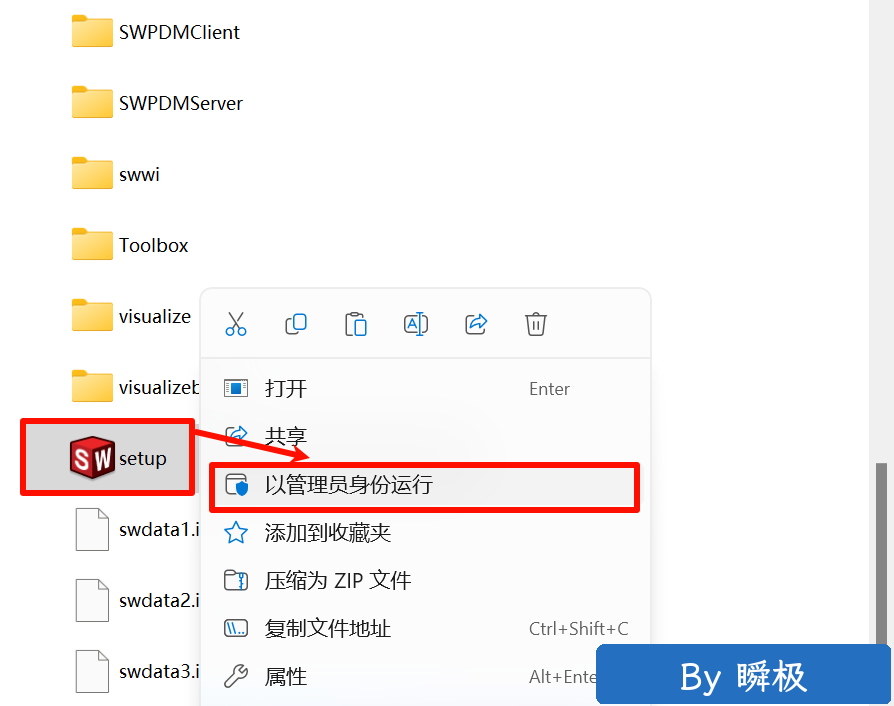
Task: Click the Cut scissors icon
Action: (235, 324)
